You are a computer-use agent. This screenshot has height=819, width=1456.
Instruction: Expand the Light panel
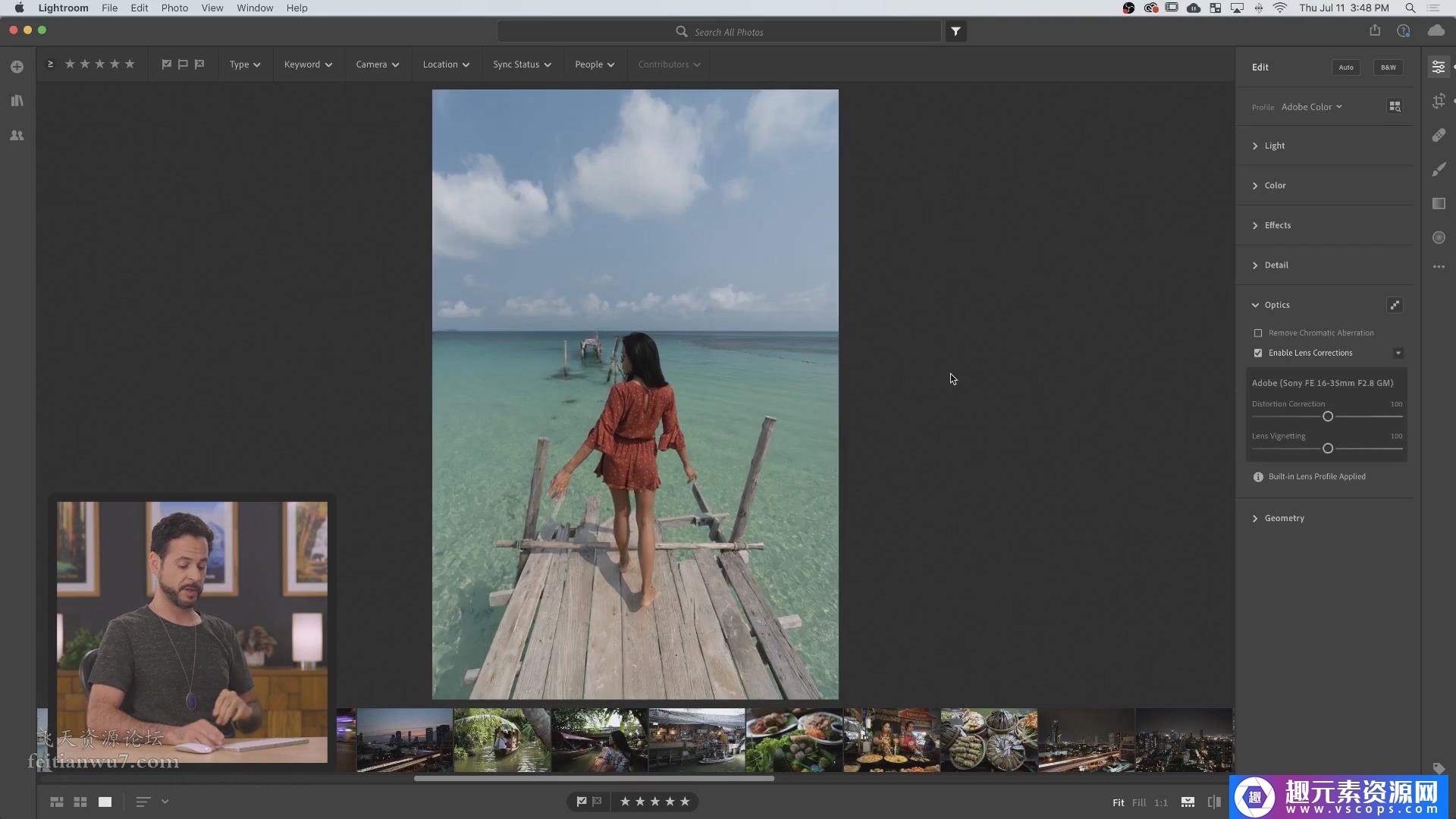coord(1274,146)
